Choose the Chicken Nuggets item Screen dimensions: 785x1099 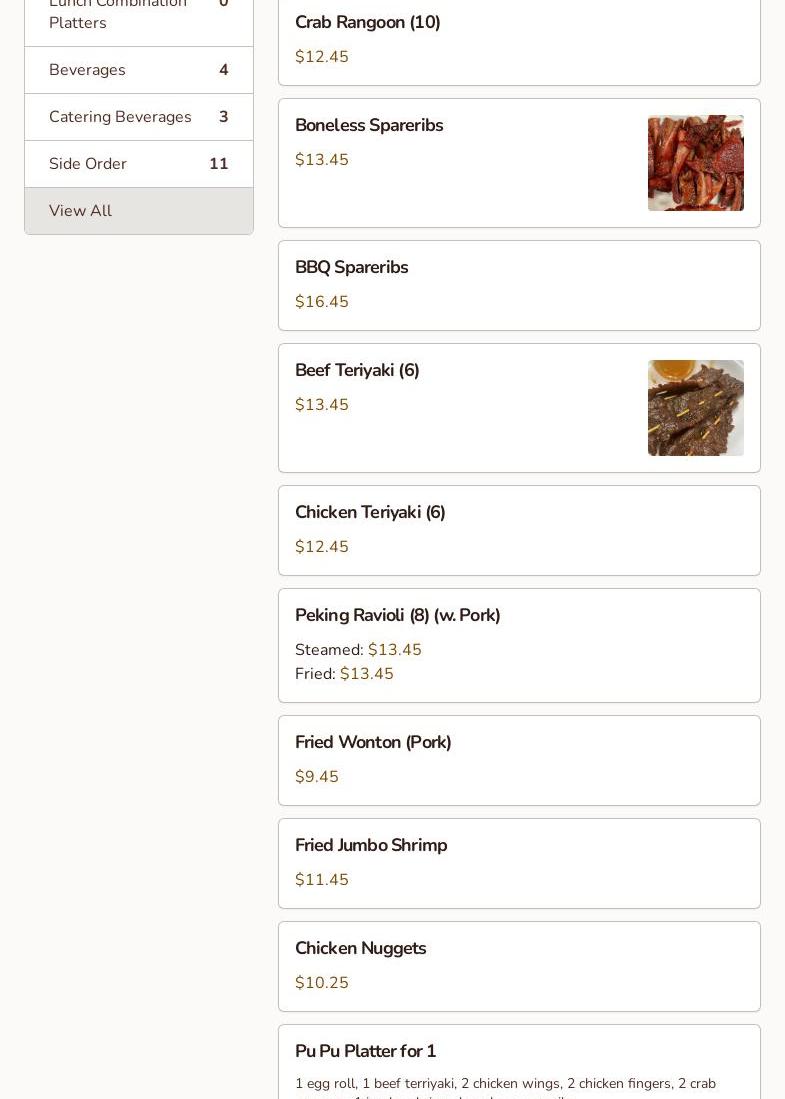[360, 948]
